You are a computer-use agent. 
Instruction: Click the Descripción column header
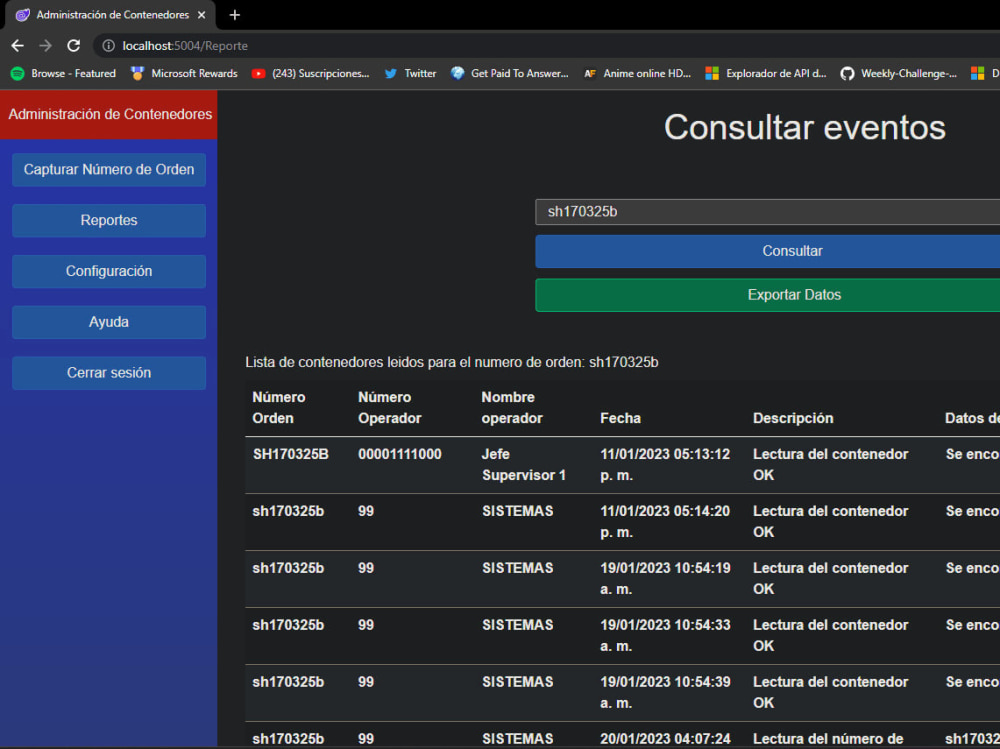tap(793, 419)
